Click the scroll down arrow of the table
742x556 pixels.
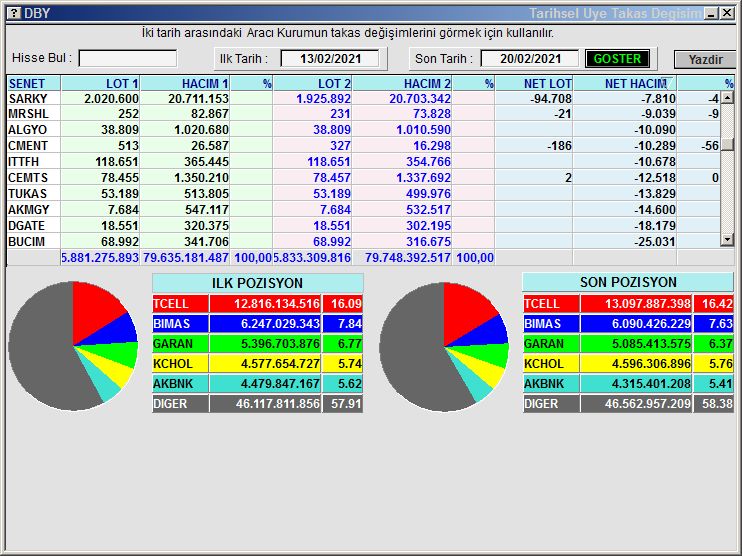[727, 241]
